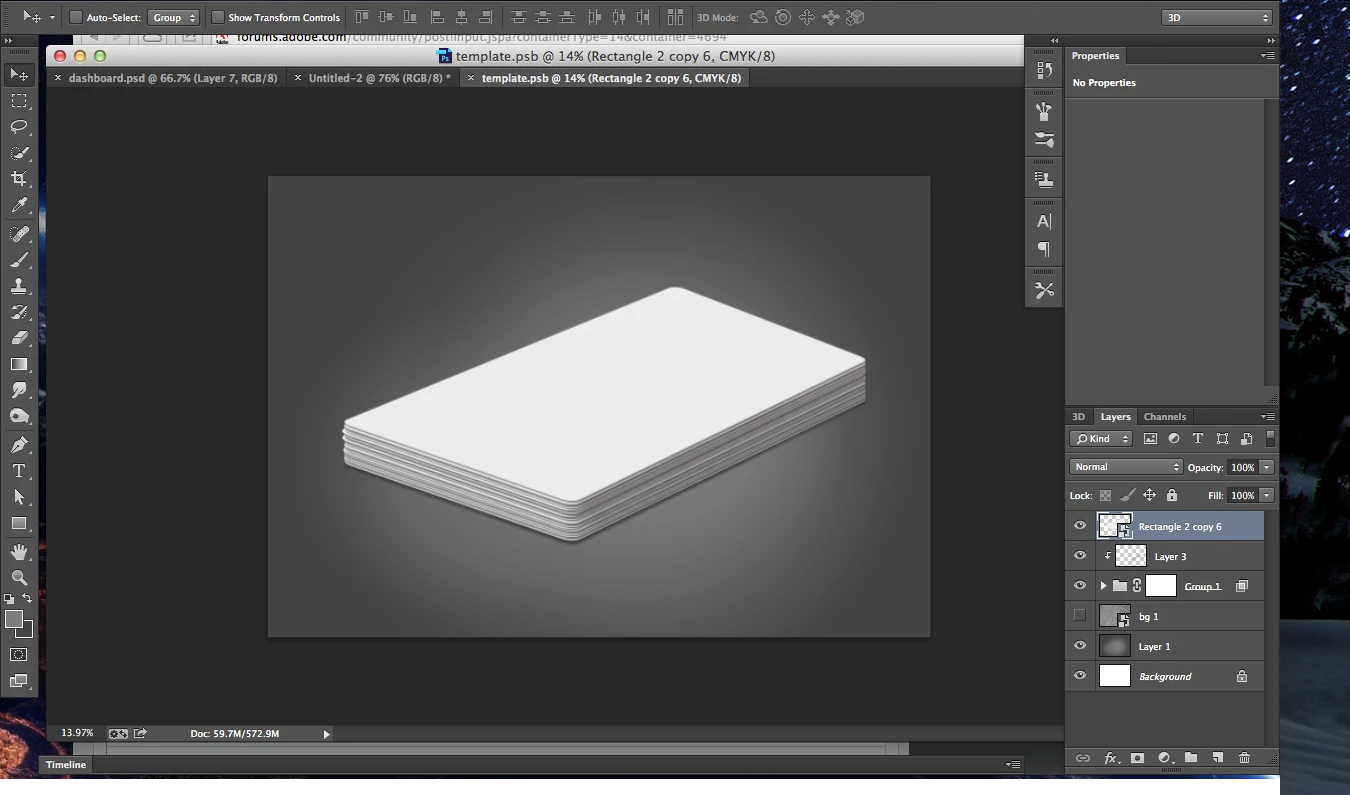This screenshot has width=1350, height=795.
Task: Toggle lock transparent pixels
Action: [x=1105, y=495]
